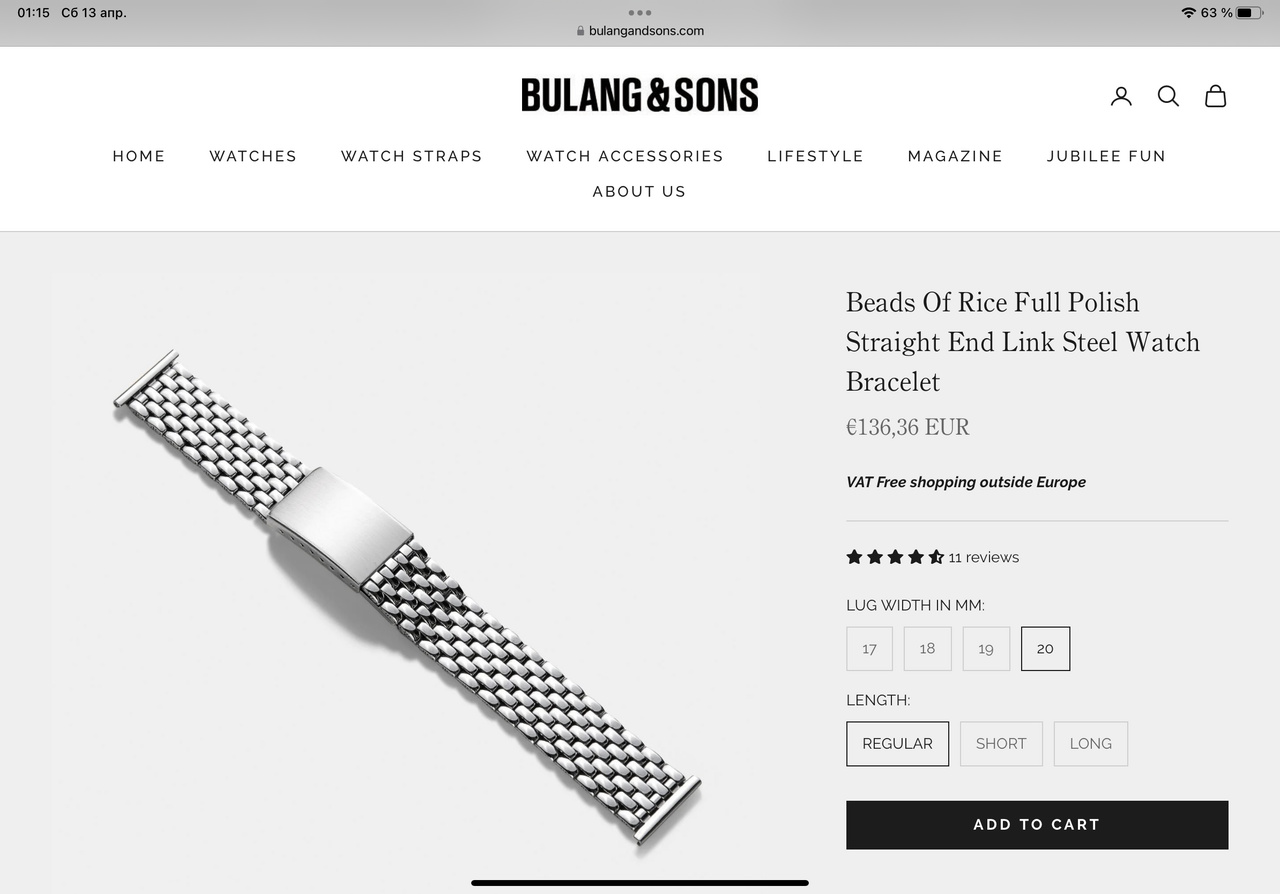The image size is (1280, 894).
Task: Open the Watch Straps menu
Action: [x=412, y=156]
